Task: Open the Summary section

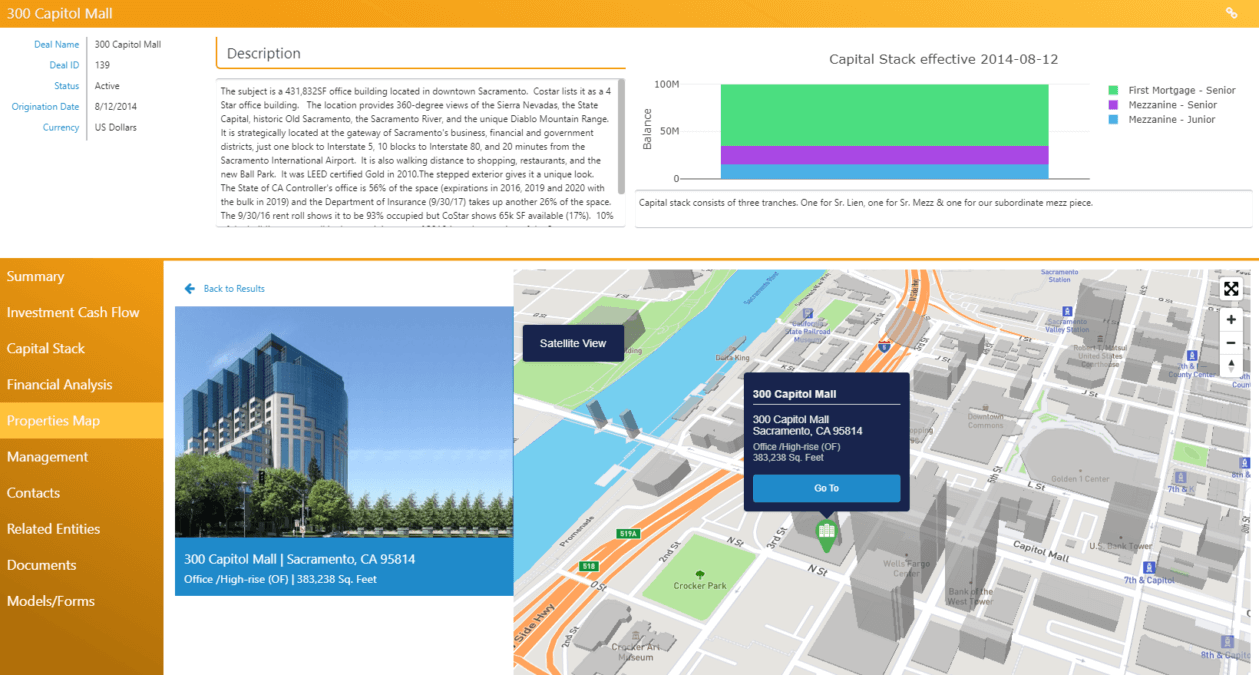Action: [82, 277]
